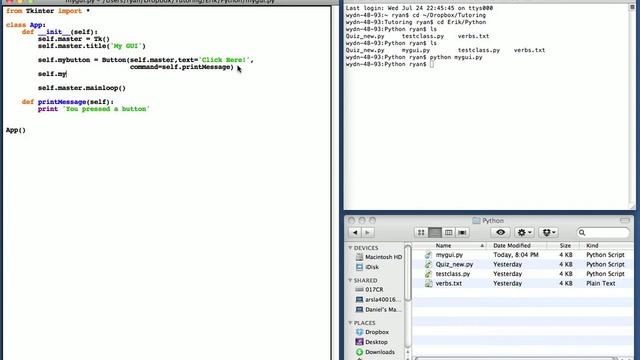Image resolution: width=640 pixels, height=360 pixels.
Task: Click Terminal window vertical scrollbar
Action: click(x=632, y=107)
